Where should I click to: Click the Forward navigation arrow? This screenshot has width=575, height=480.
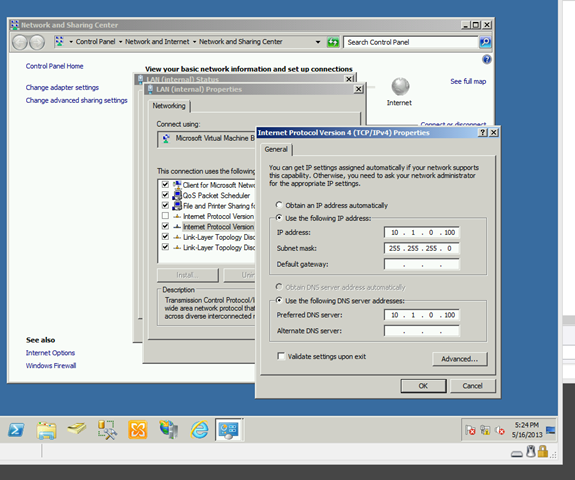coord(37,43)
